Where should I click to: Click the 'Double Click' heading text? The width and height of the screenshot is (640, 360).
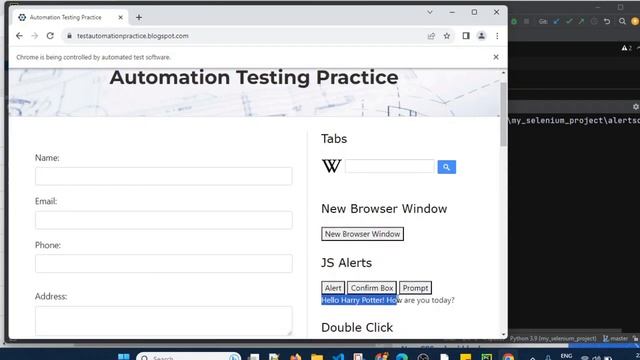(357, 327)
